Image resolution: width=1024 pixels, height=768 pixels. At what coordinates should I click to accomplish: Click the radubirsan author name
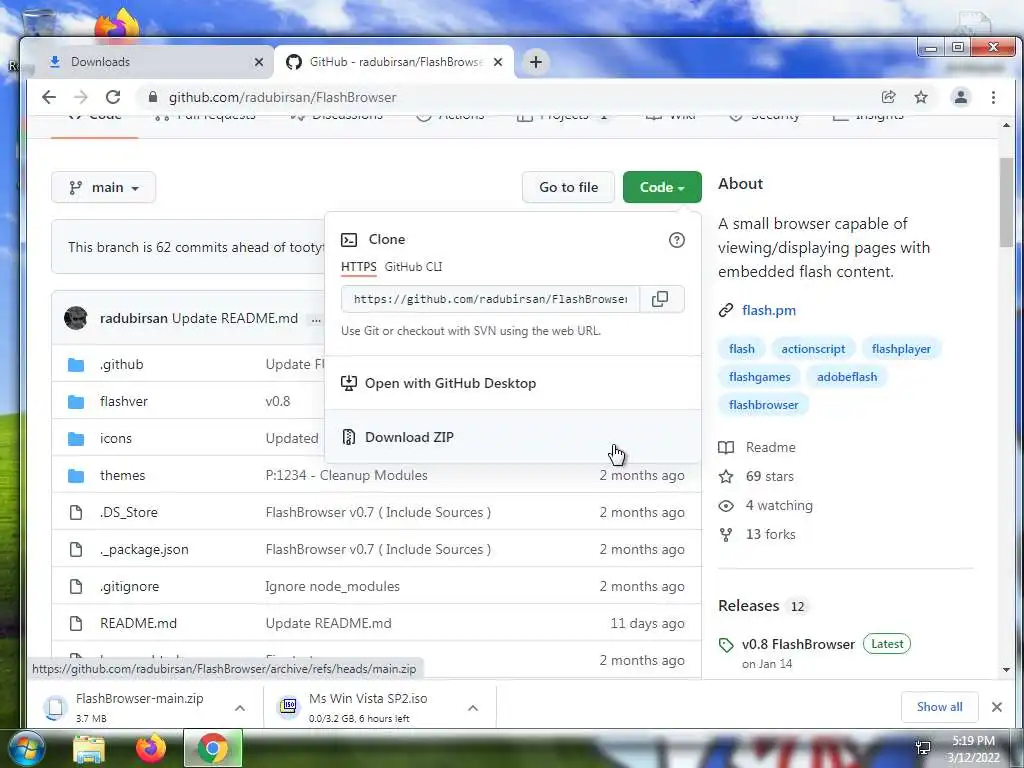pyautogui.click(x=134, y=318)
